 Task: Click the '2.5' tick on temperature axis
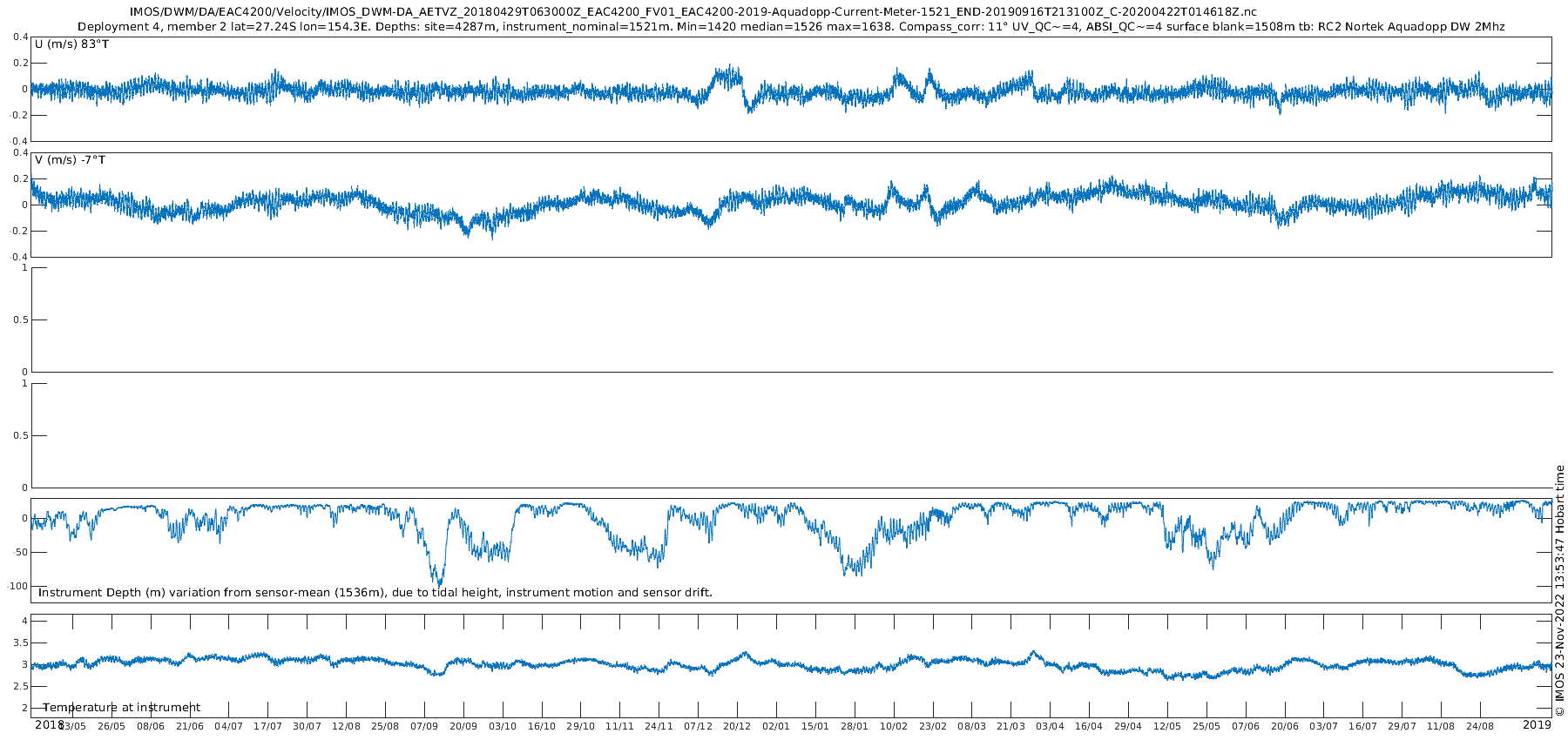point(19,686)
